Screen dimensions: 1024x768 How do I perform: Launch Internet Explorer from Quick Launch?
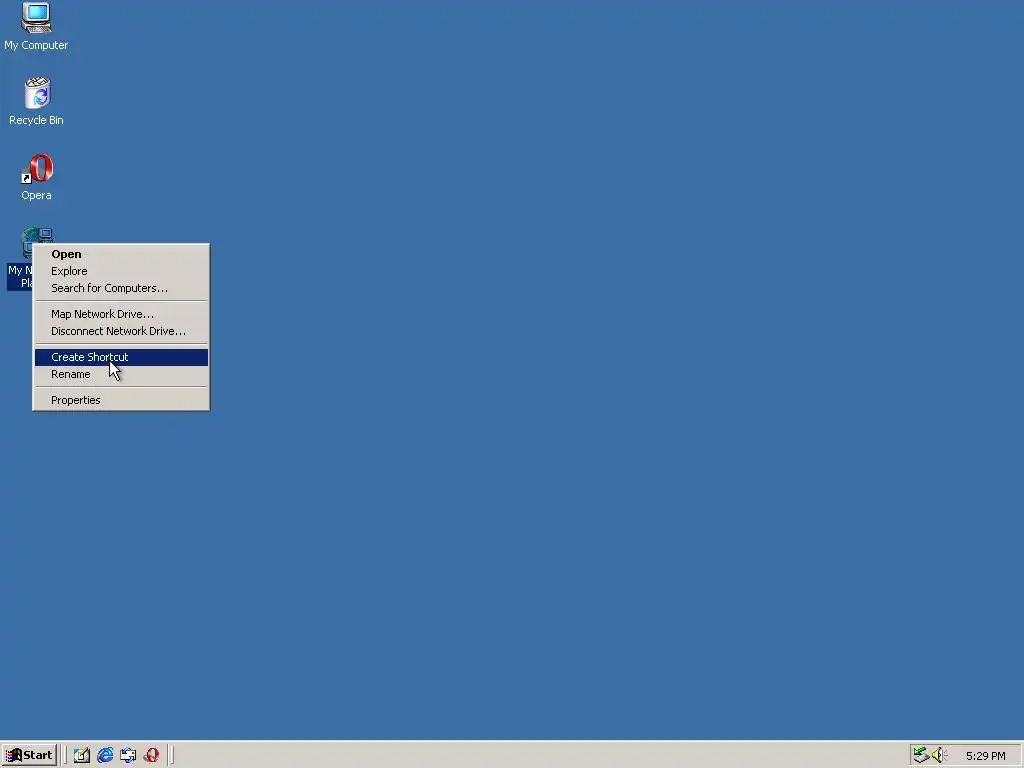105,755
